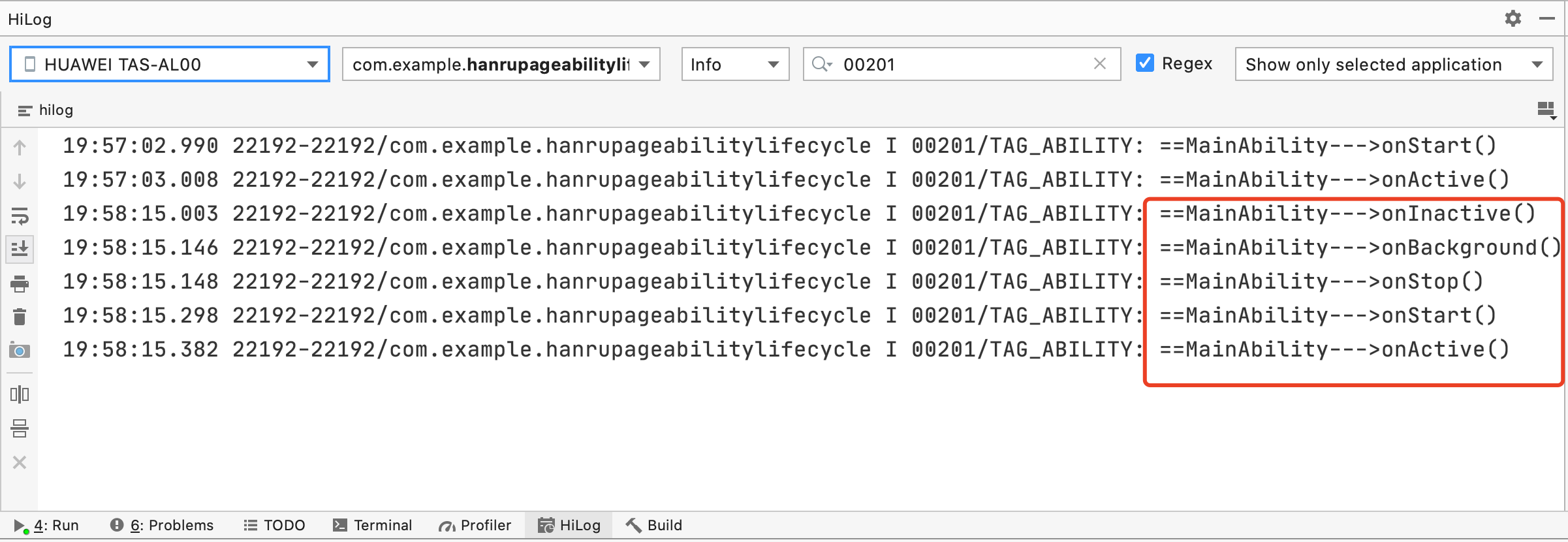Select log line at 19:58:15.382 onActive()
Viewport: 1568px width, 542px height.
(x=786, y=349)
